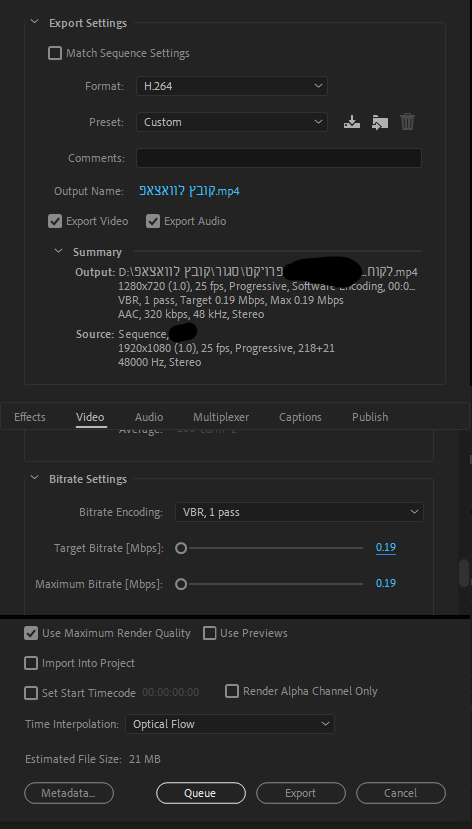The width and height of the screenshot is (472, 829).
Task: Disable Use Maximum Render Quality
Action: pos(31,633)
